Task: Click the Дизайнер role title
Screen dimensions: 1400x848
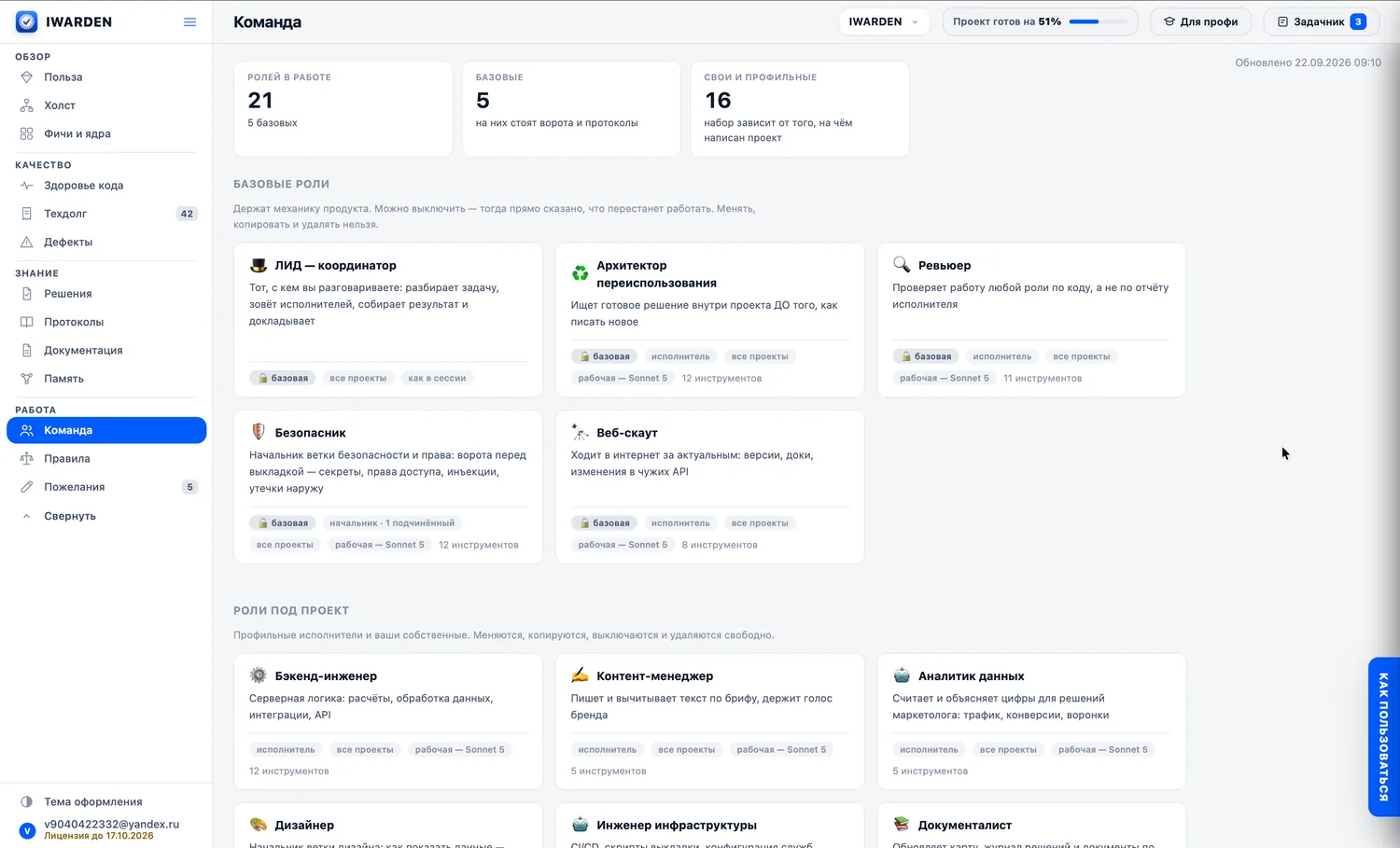Action: pos(304,825)
